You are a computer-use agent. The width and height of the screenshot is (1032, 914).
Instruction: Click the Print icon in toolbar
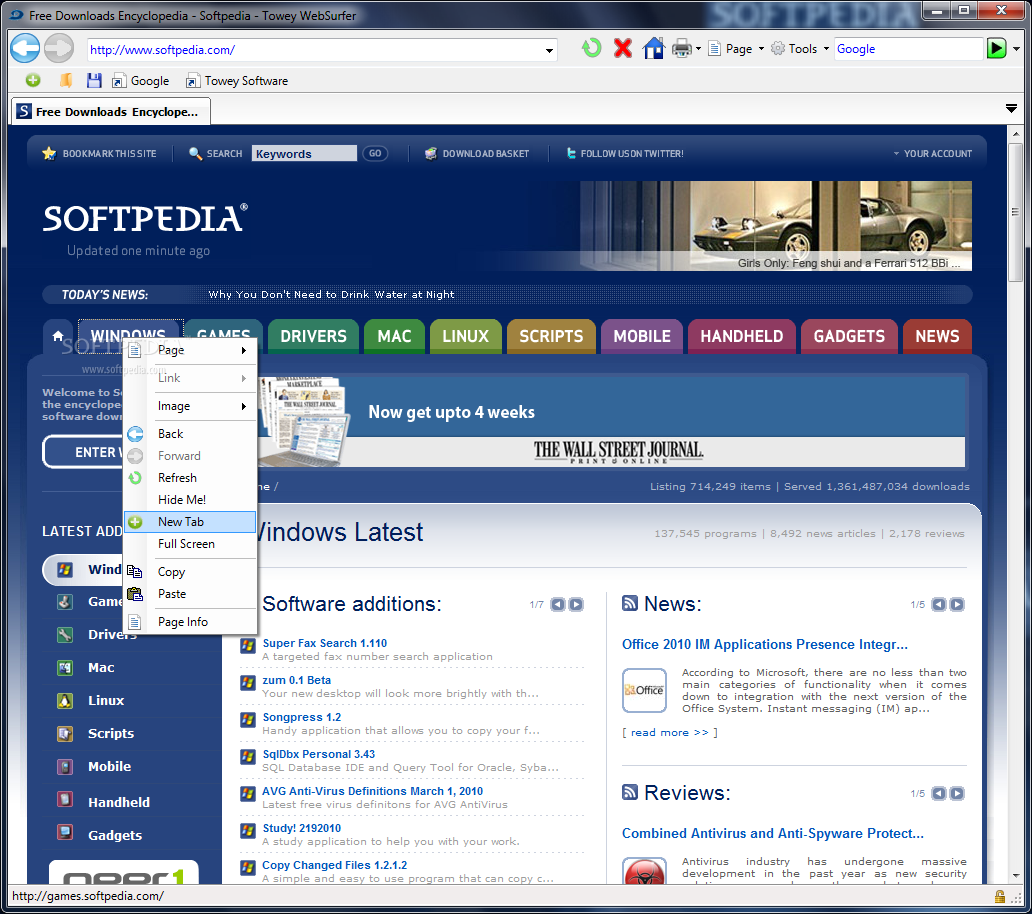(x=681, y=49)
